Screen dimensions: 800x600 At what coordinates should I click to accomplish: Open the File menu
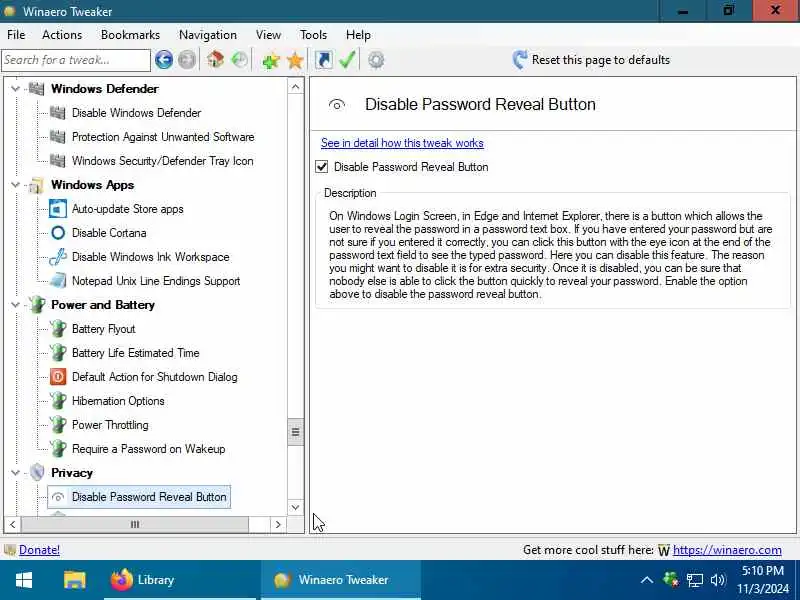(x=16, y=35)
